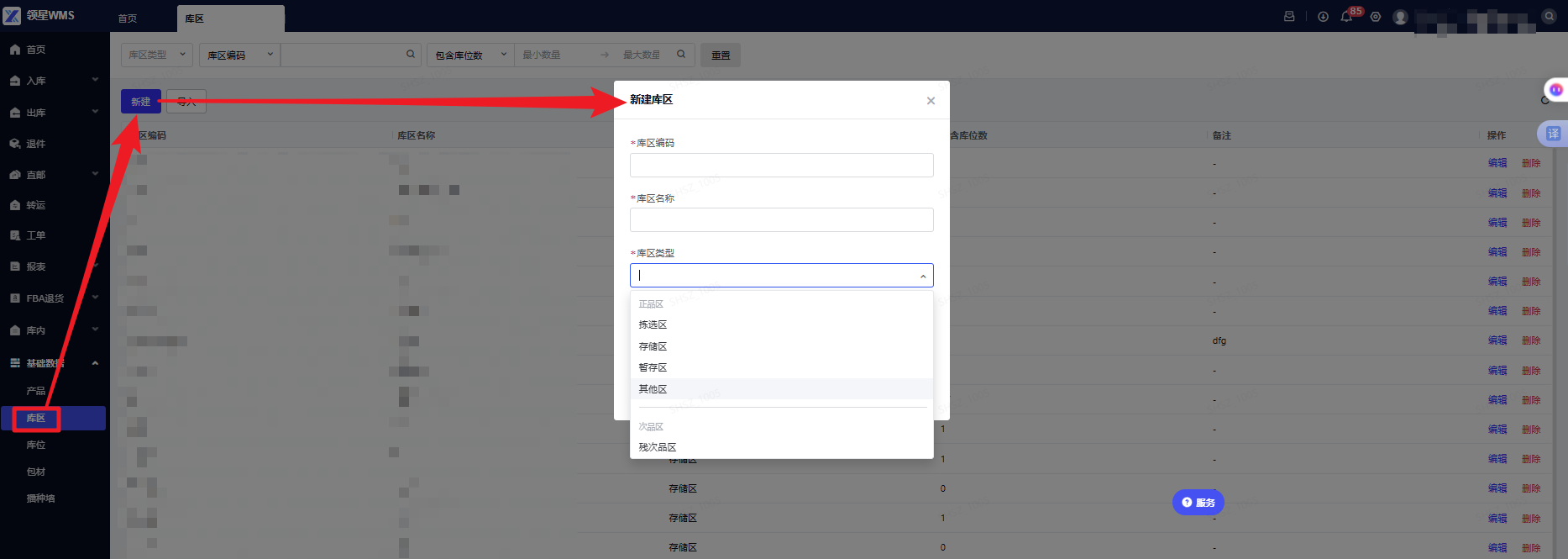The height and width of the screenshot is (559, 1568).
Task: Open the floating AI assistant icon
Action: click(1556, 89)
